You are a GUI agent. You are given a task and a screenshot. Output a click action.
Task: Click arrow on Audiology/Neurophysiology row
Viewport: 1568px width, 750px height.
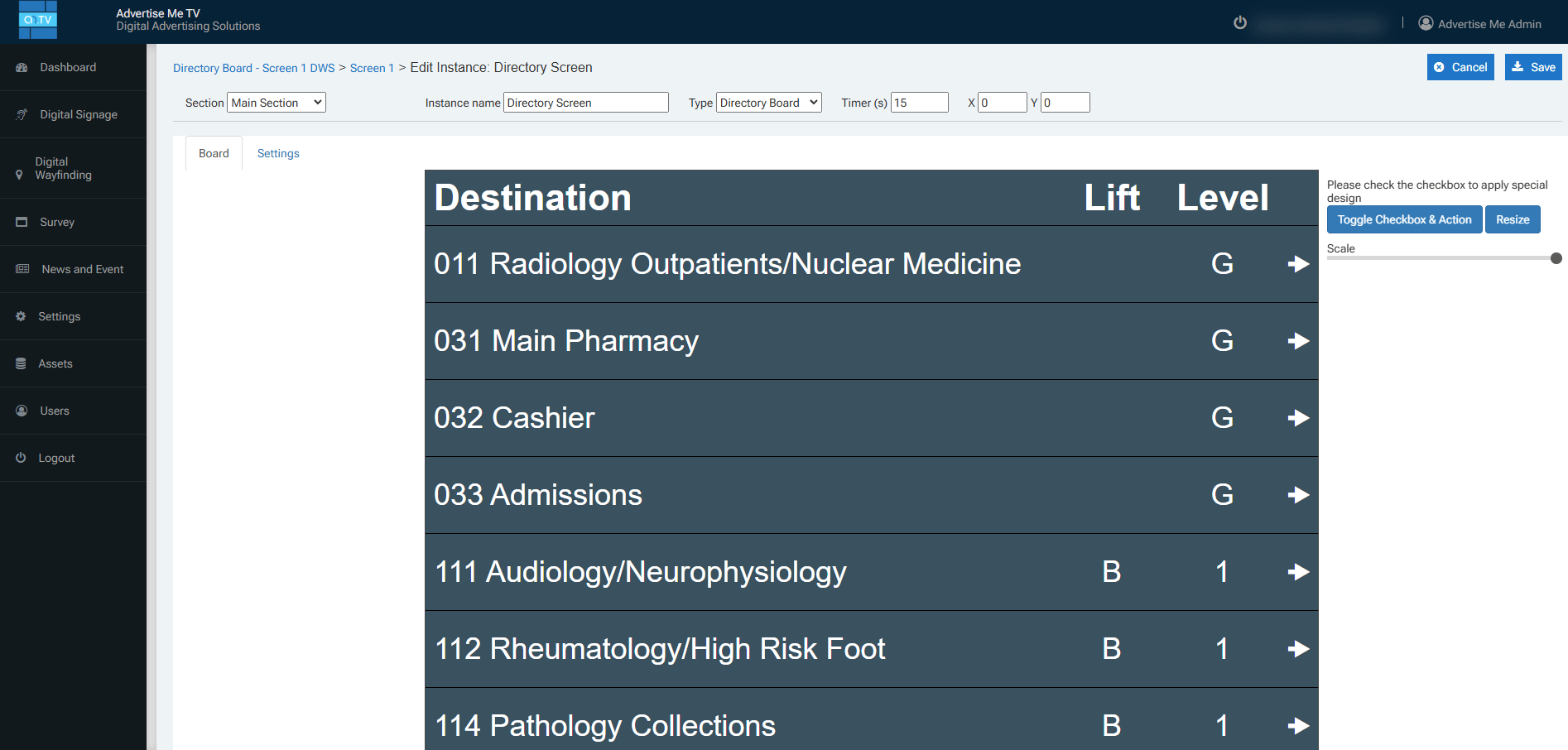(1298, 572)
